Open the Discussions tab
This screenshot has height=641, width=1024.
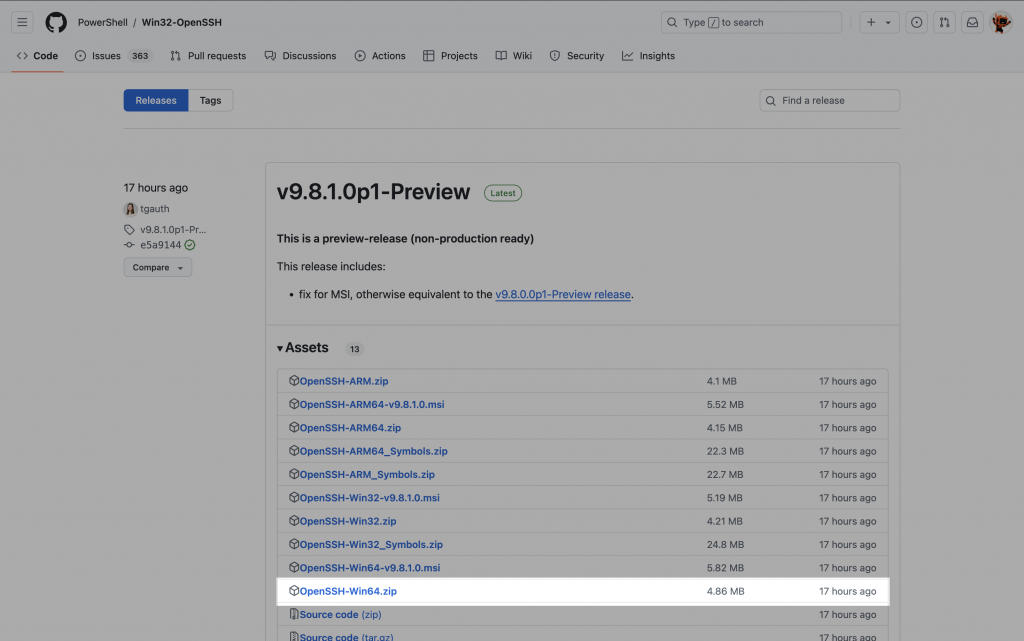[300, 56]
